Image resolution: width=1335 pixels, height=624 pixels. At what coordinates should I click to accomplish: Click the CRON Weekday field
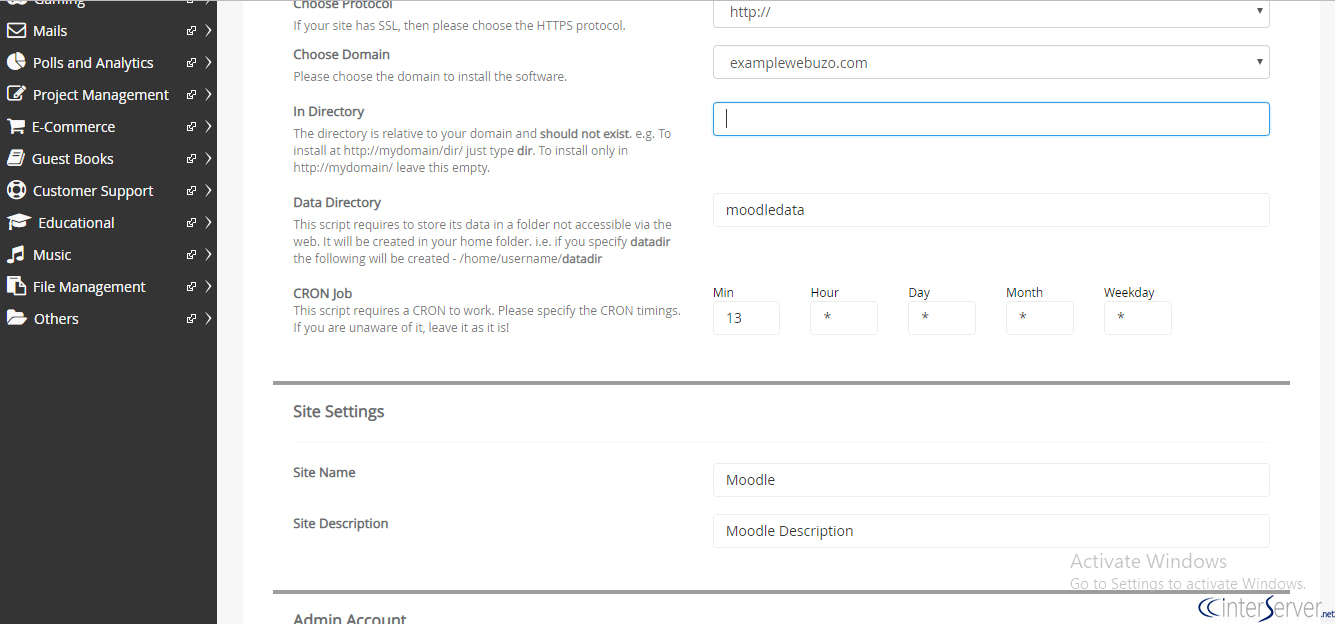pos(1138,318)
